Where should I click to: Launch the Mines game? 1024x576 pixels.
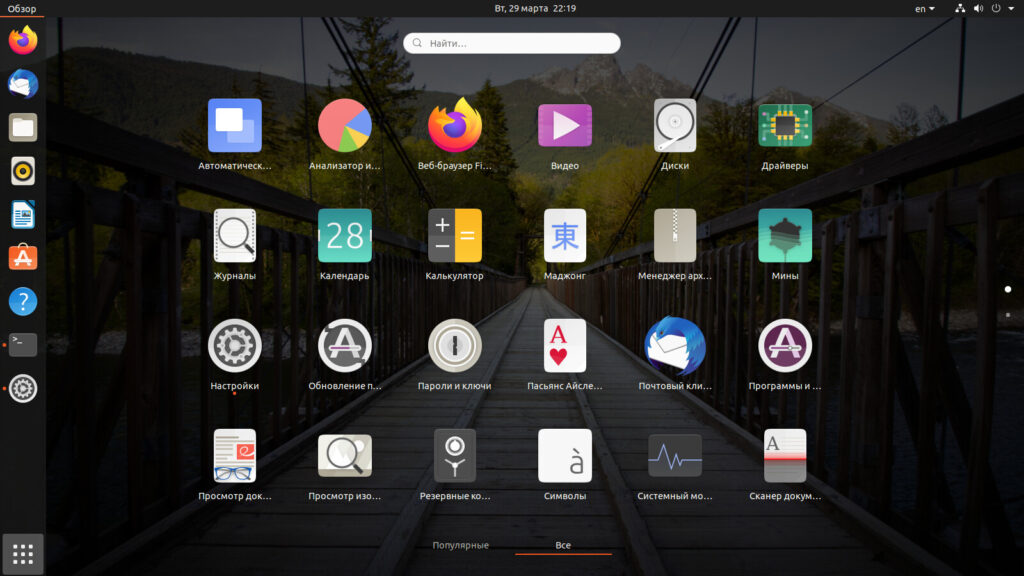coord(784,236)
